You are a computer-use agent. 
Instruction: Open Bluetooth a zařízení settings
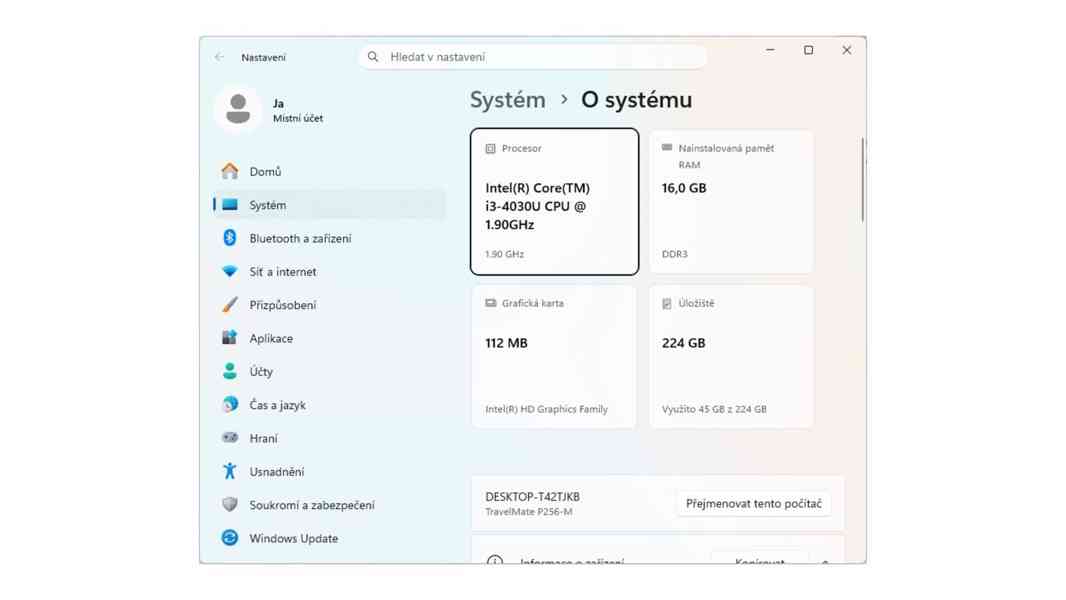329,238
